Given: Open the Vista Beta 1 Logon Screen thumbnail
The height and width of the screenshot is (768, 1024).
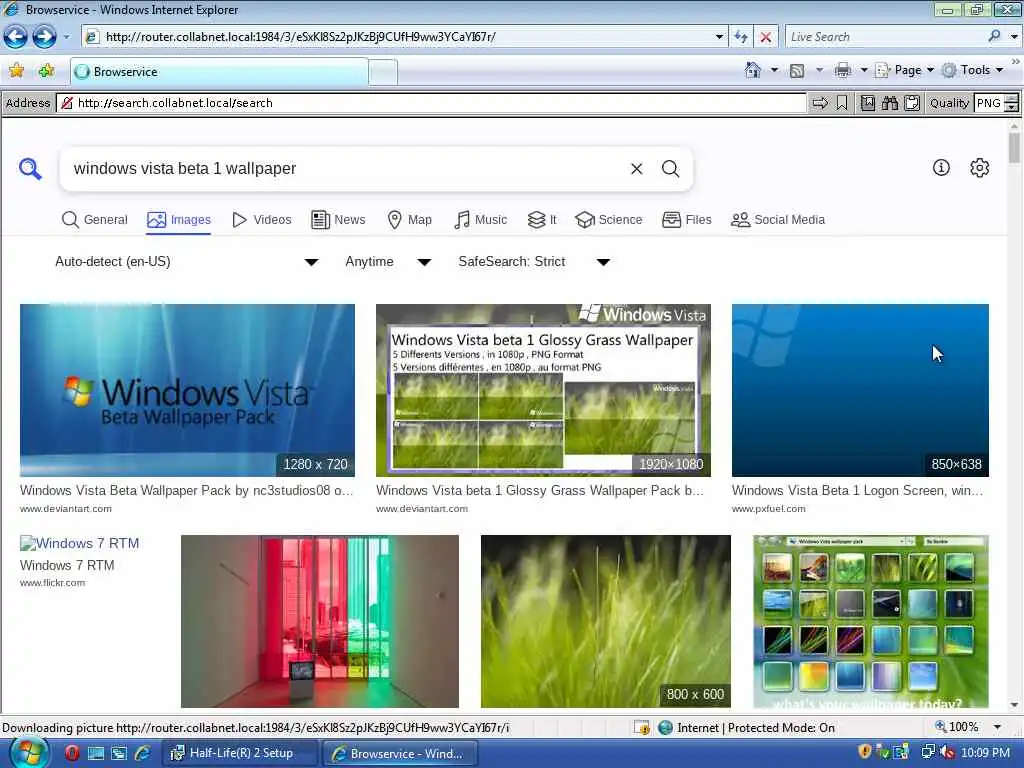Looking at the screenshot, I should pyautogui.click(x=860, y=391).
